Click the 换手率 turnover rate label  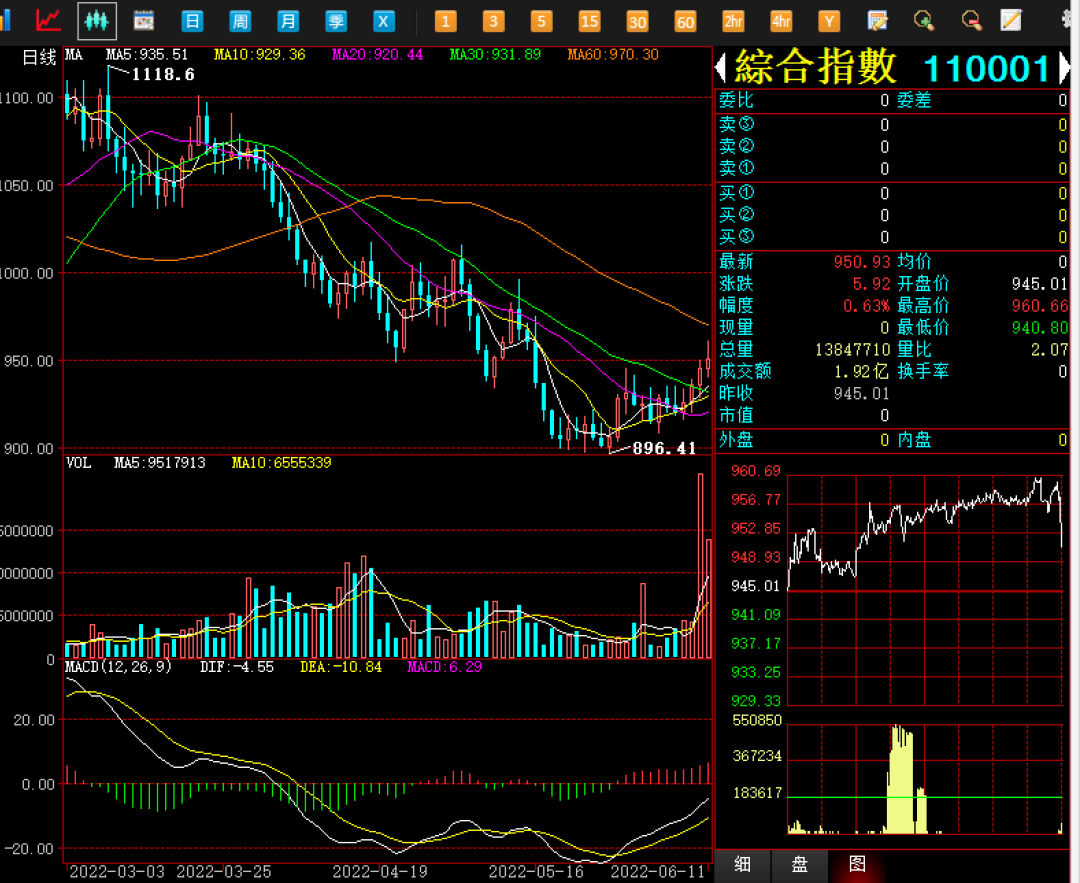click(923, 371)
